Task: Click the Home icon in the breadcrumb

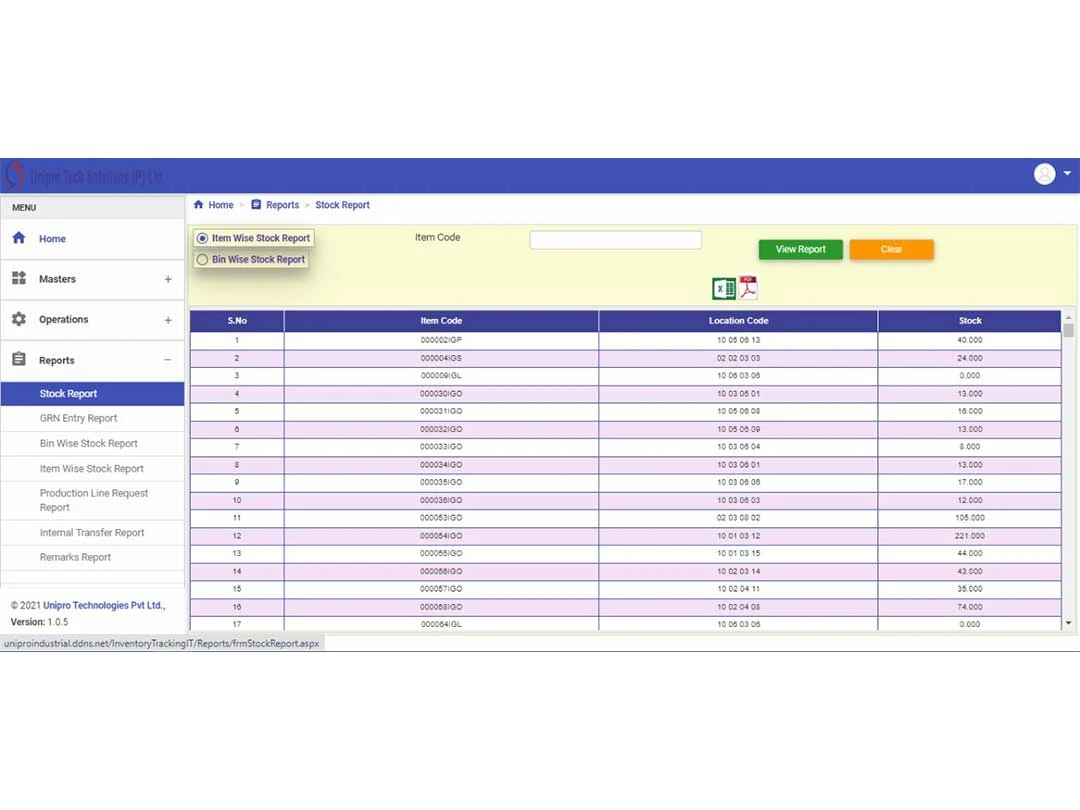Action: pos(198,204)
